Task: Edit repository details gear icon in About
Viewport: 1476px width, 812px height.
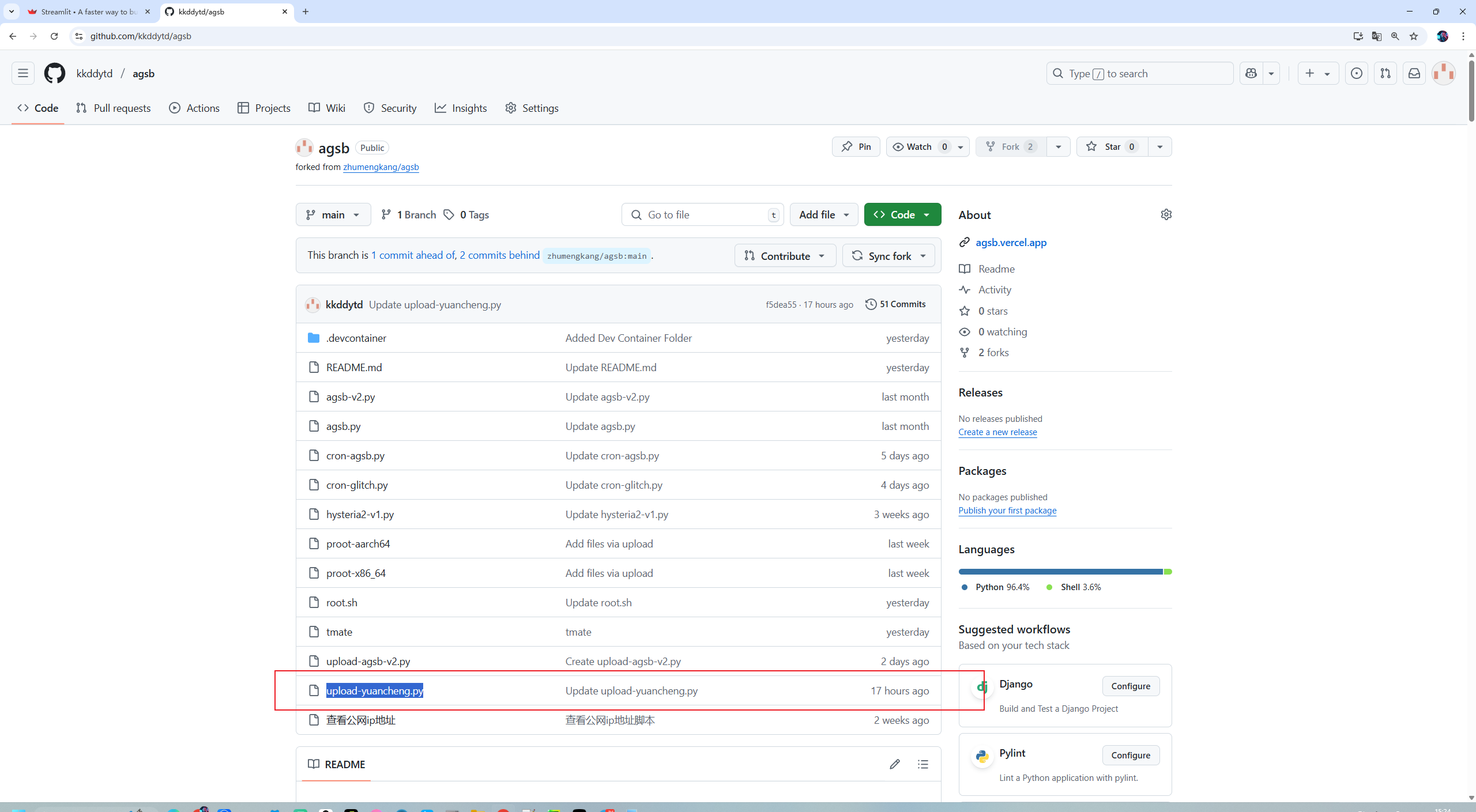Action: point(1166,214)
